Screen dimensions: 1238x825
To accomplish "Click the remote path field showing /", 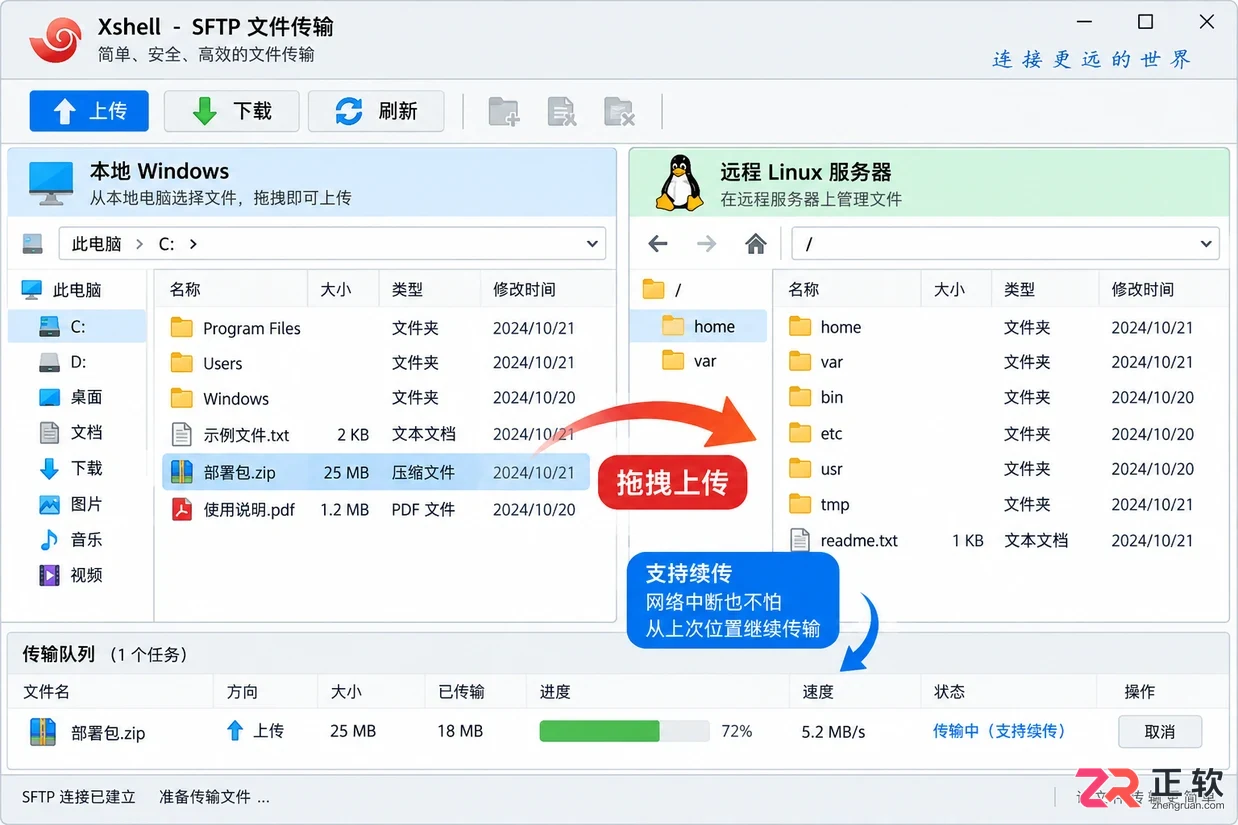I will (1005, 243).
